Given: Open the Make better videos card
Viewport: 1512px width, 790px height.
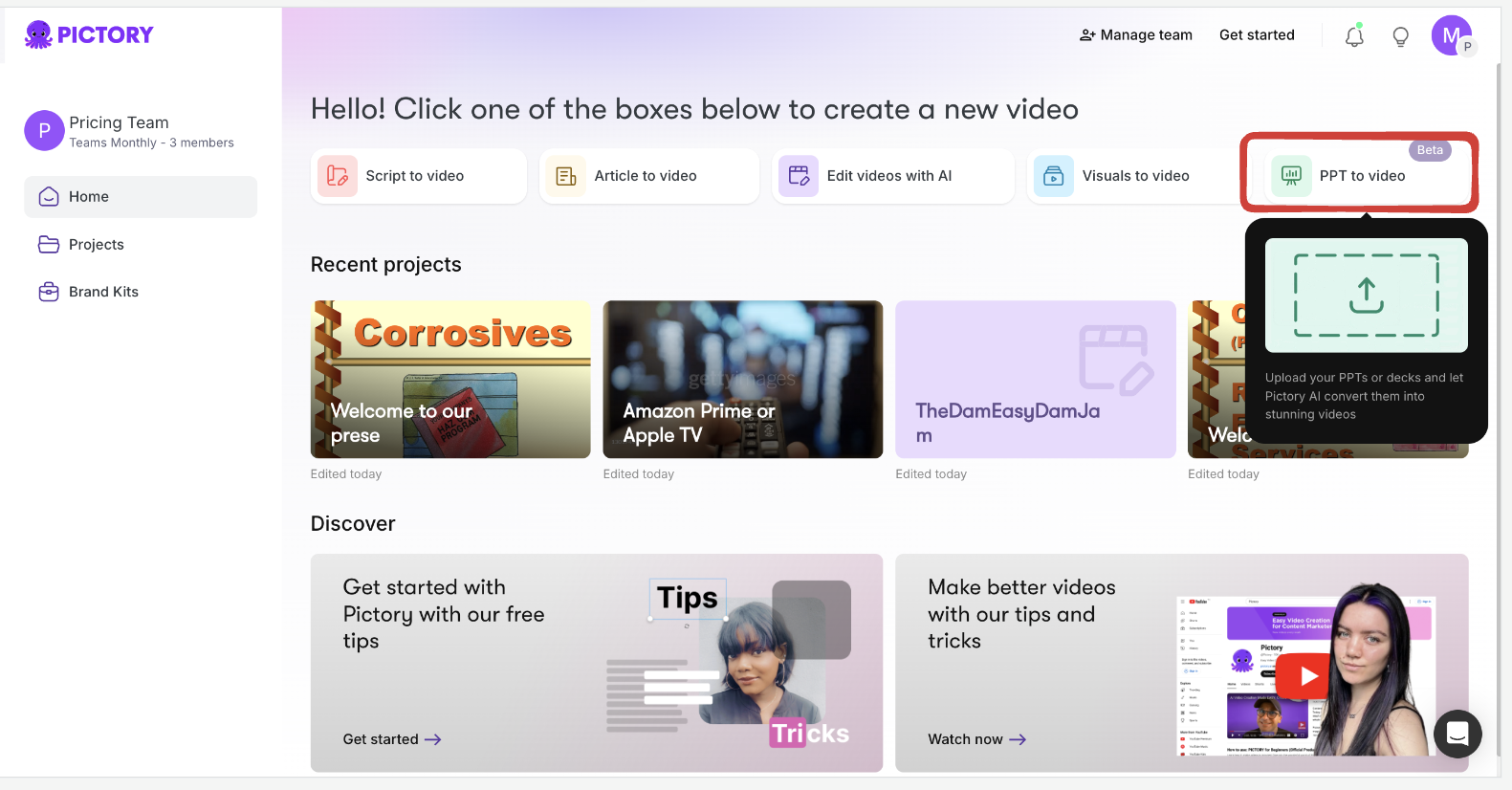Looking at the screenshot, I should click(1182, 663).
